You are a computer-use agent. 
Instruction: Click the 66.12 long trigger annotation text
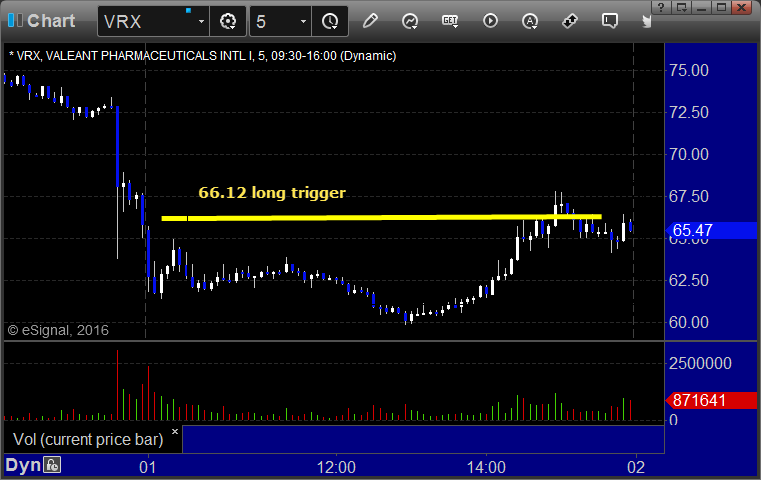point(272,193)
